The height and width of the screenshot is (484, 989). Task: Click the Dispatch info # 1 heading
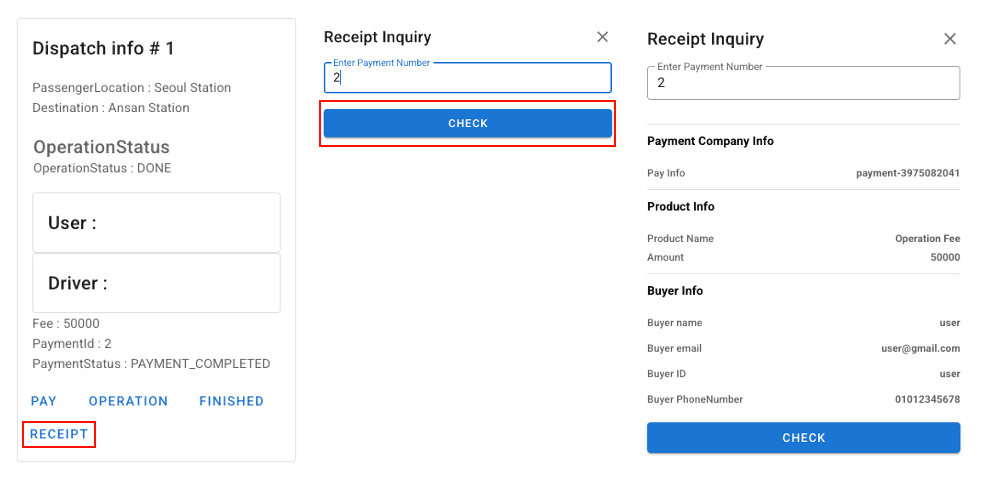pos(103,48)
